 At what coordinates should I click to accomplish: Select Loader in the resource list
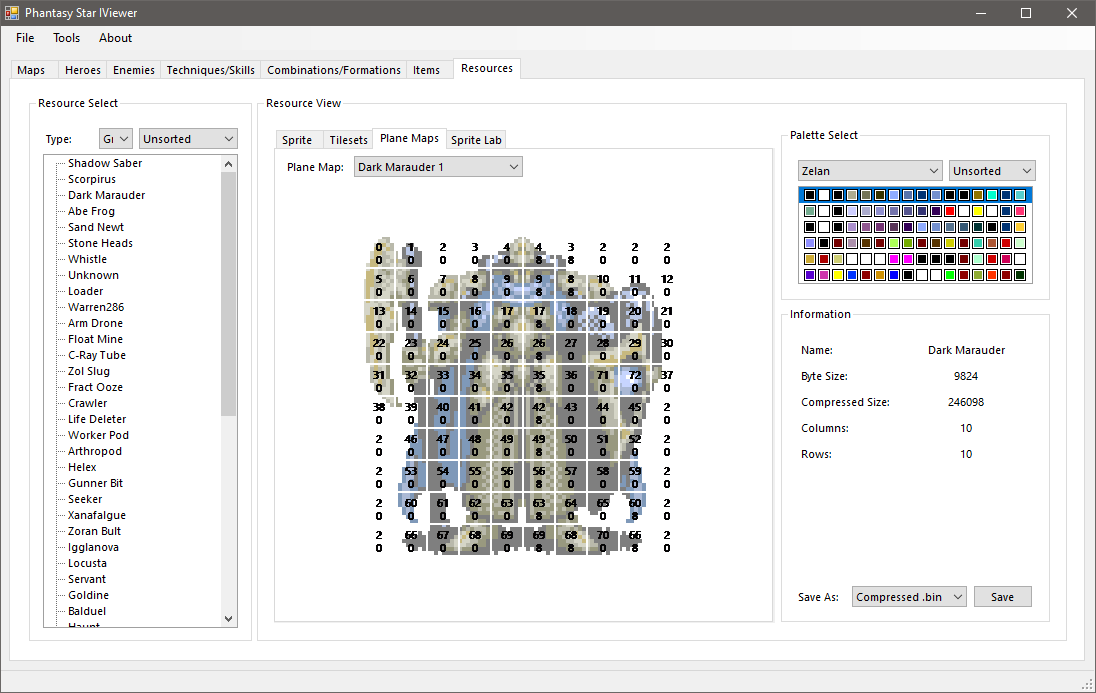click(x=85, y=291)
